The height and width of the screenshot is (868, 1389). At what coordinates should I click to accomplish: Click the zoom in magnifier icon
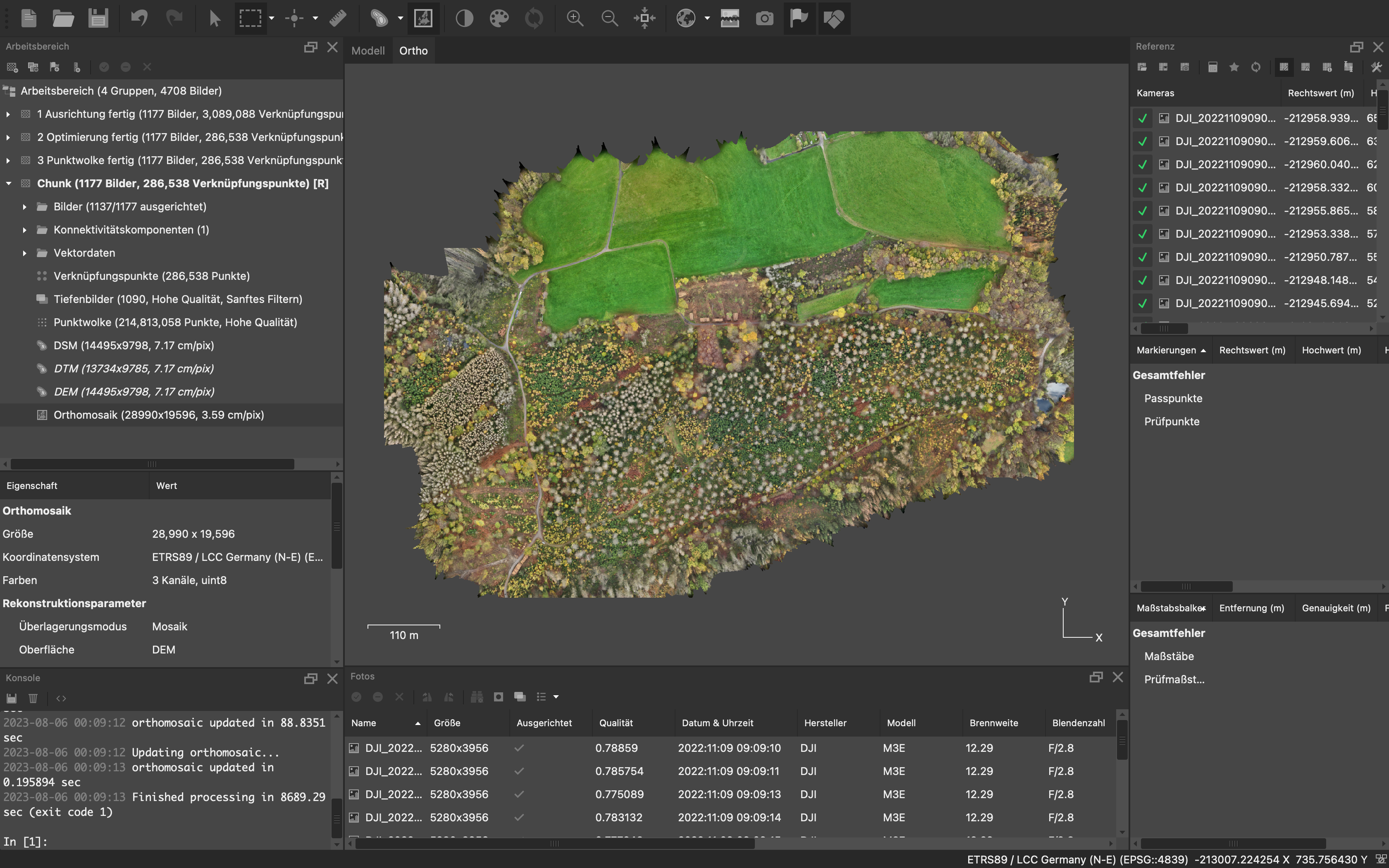click(x=575, y=18)
